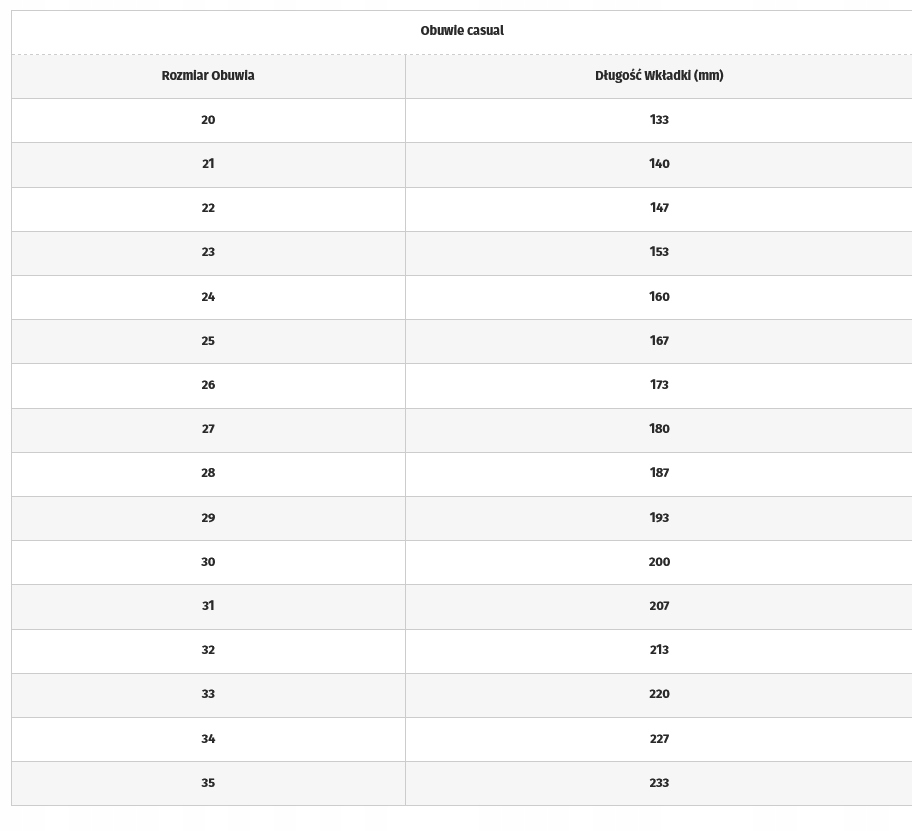Viewport: 912px width, 831px height.
Task: Click shoe size 28 cell
Action: [x=208, y=474]
